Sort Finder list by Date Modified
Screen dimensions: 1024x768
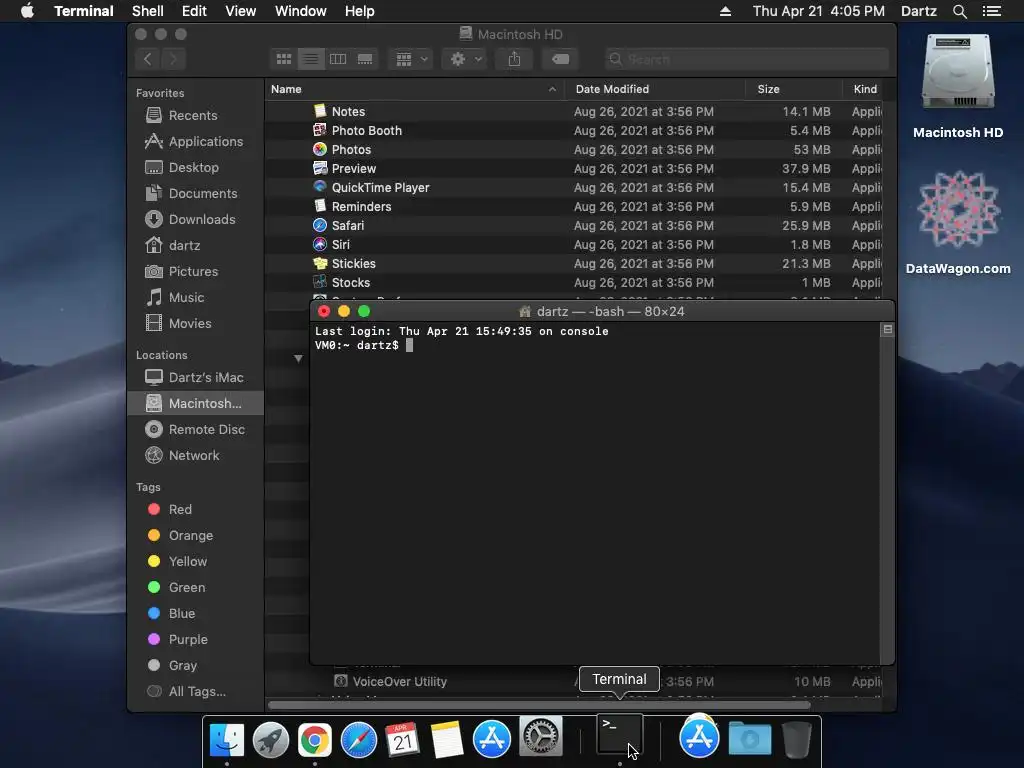pos(655,89)
